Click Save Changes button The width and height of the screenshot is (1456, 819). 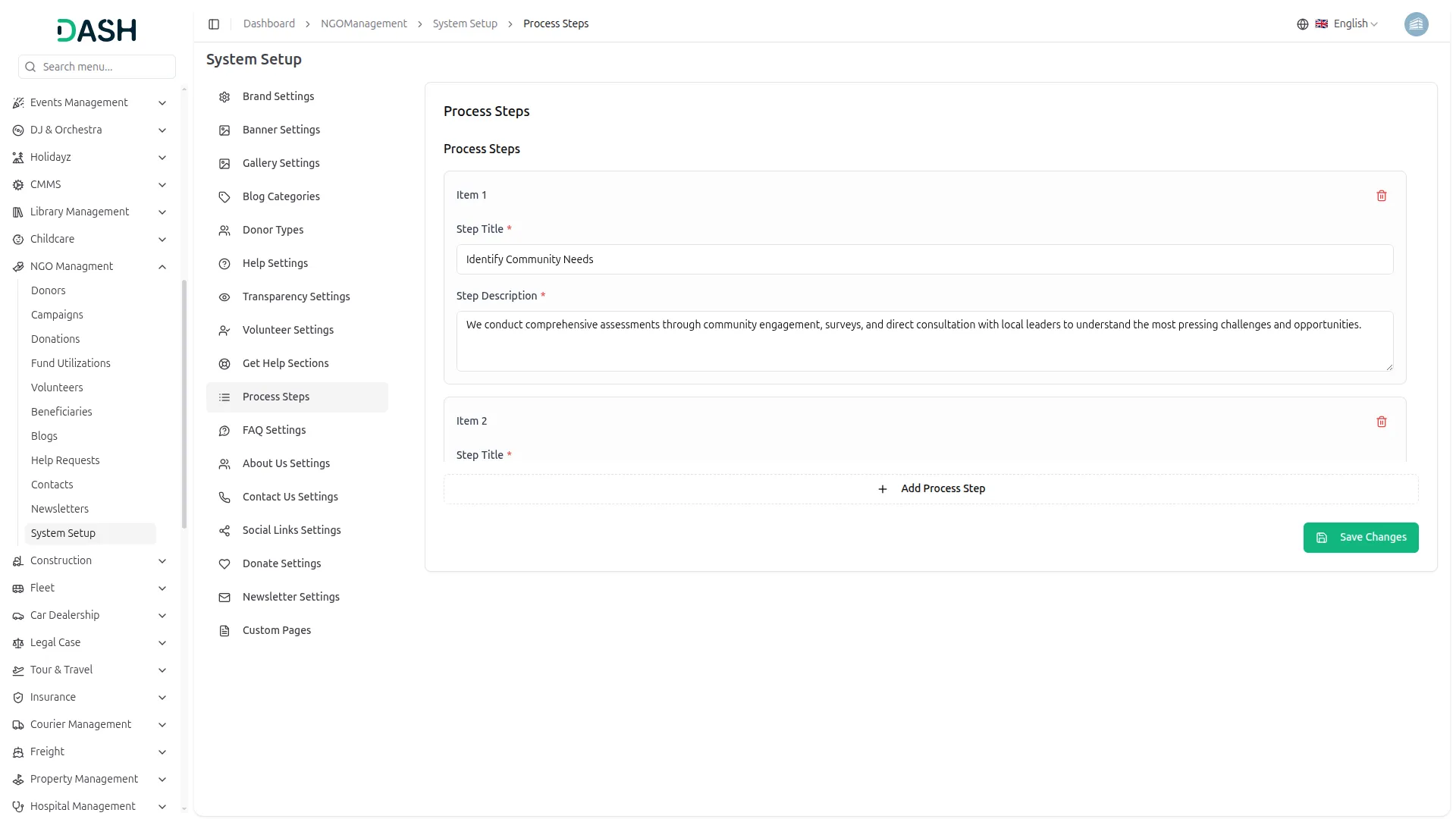click(x=1360, y=538)
